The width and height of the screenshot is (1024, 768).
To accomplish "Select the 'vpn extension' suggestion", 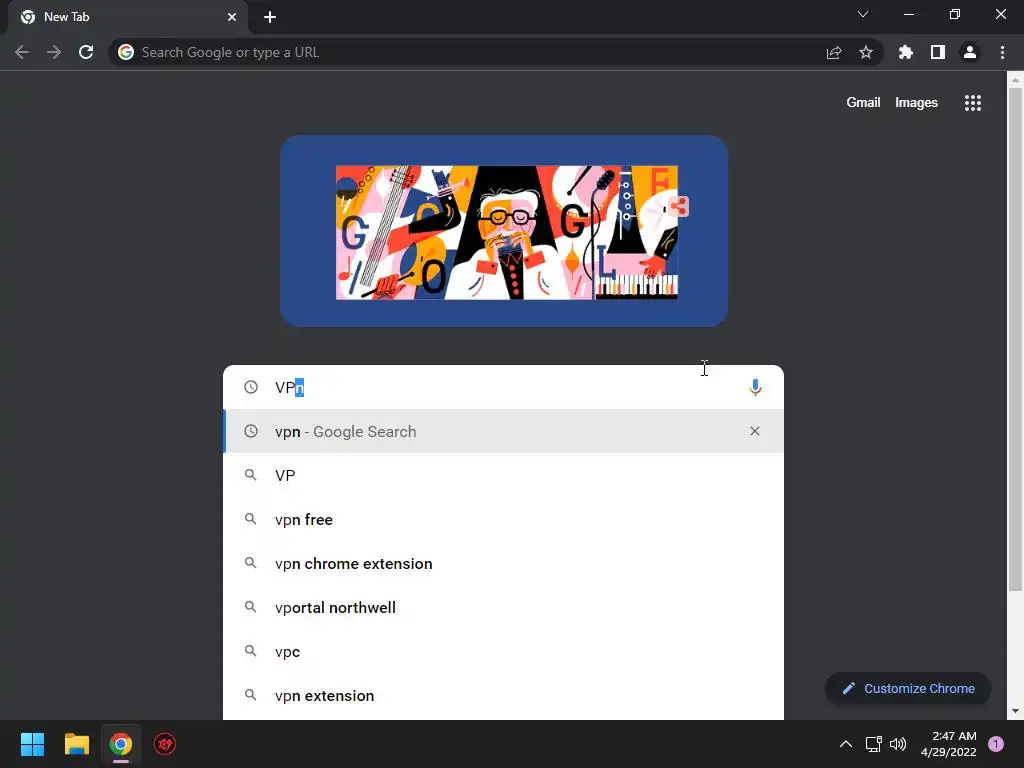I will [503, 696].
